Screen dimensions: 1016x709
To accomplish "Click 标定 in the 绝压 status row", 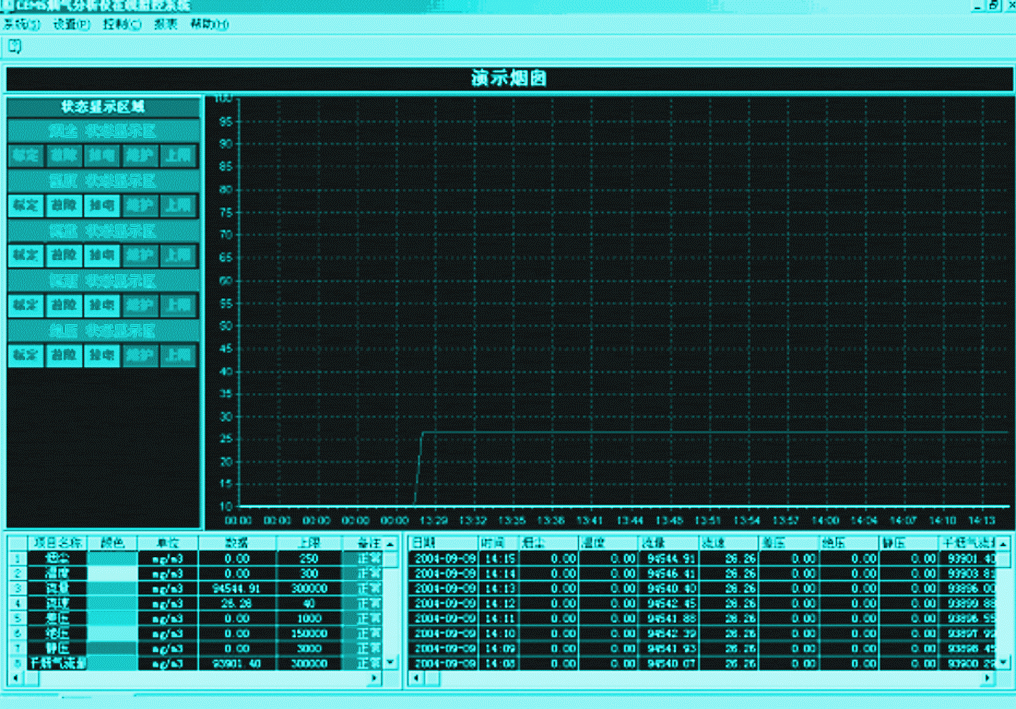I will (x=26, y=355).
